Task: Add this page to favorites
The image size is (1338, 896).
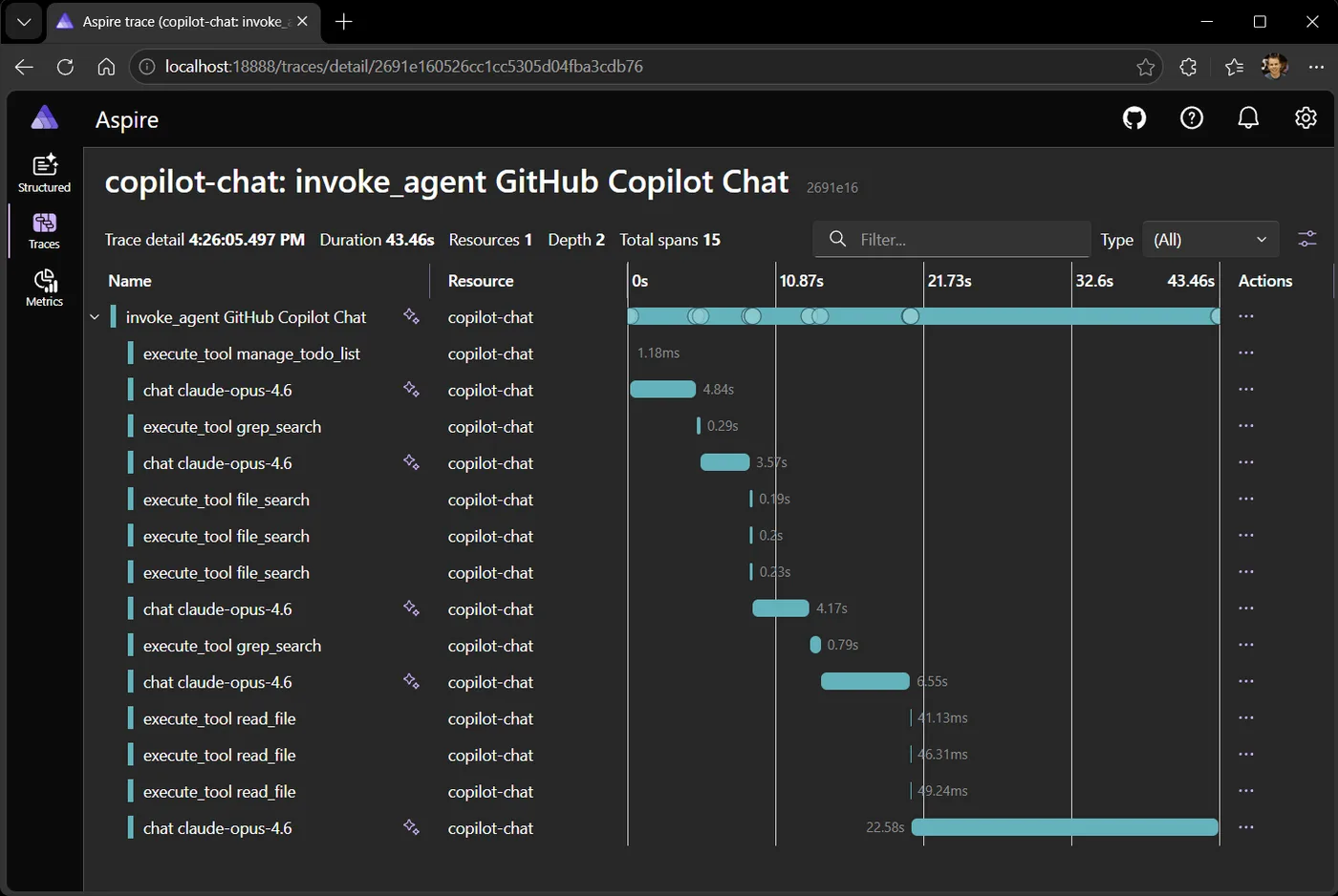Action: click(1145, 67)
